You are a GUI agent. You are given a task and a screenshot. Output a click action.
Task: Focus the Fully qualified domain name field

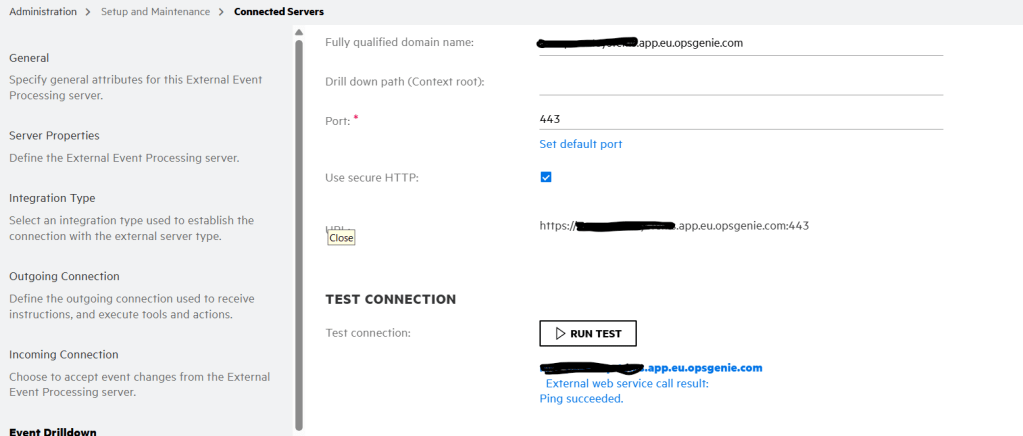point(740,43)
